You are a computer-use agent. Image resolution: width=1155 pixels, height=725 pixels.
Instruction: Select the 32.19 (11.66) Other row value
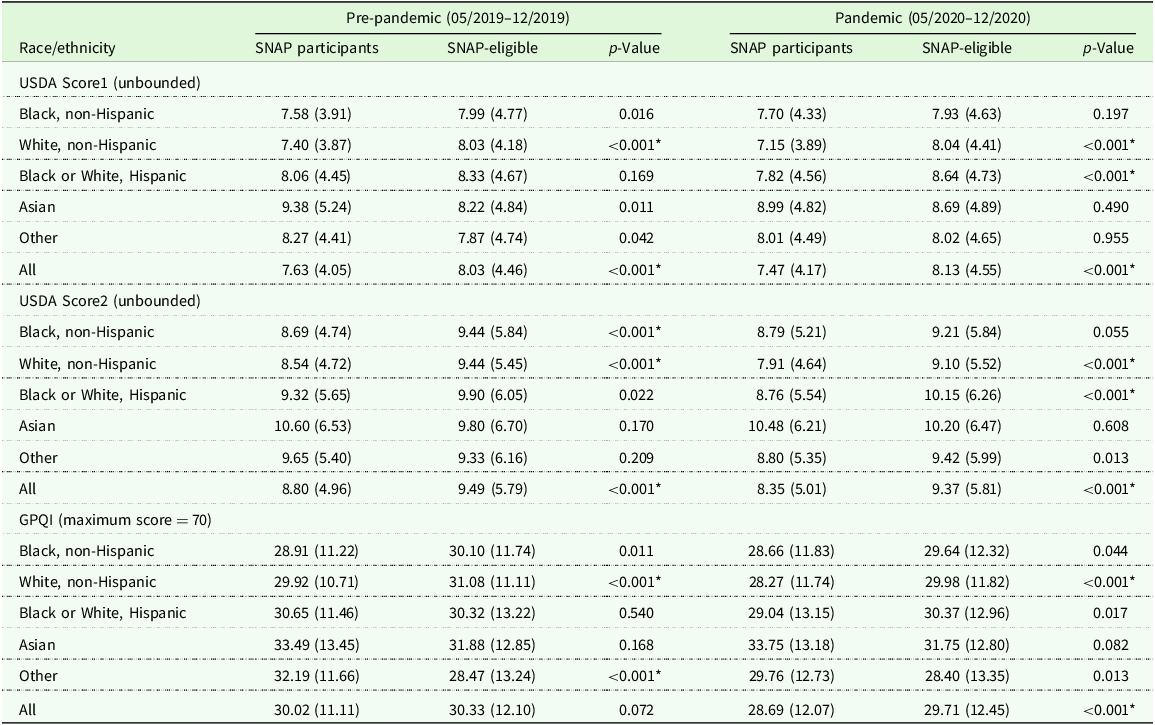316,676
